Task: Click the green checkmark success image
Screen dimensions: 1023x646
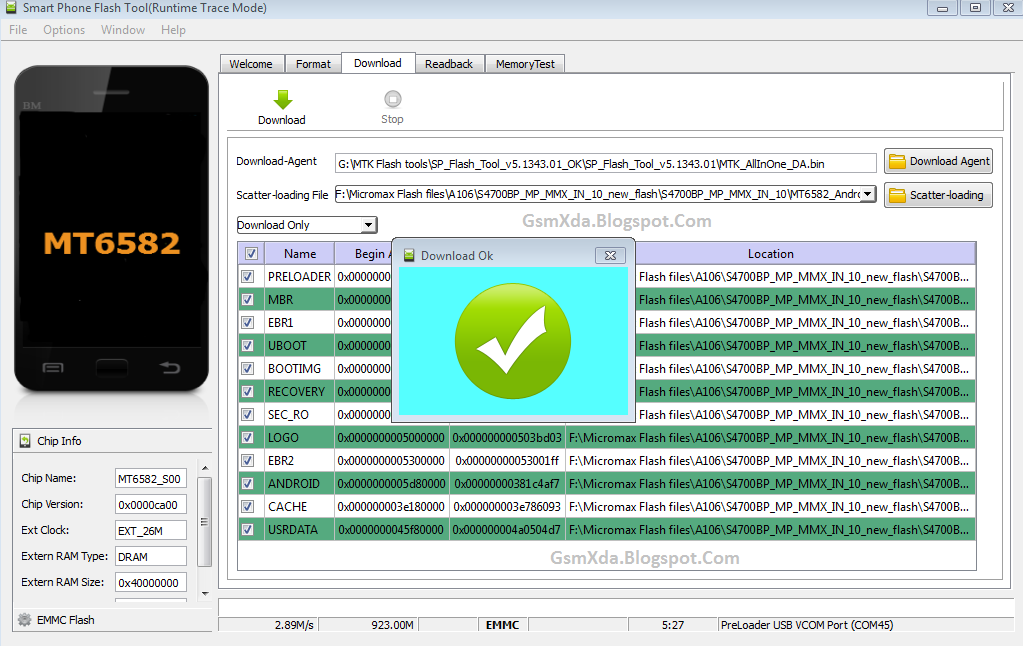Action: pyautogui.click(x=513, y=341)
